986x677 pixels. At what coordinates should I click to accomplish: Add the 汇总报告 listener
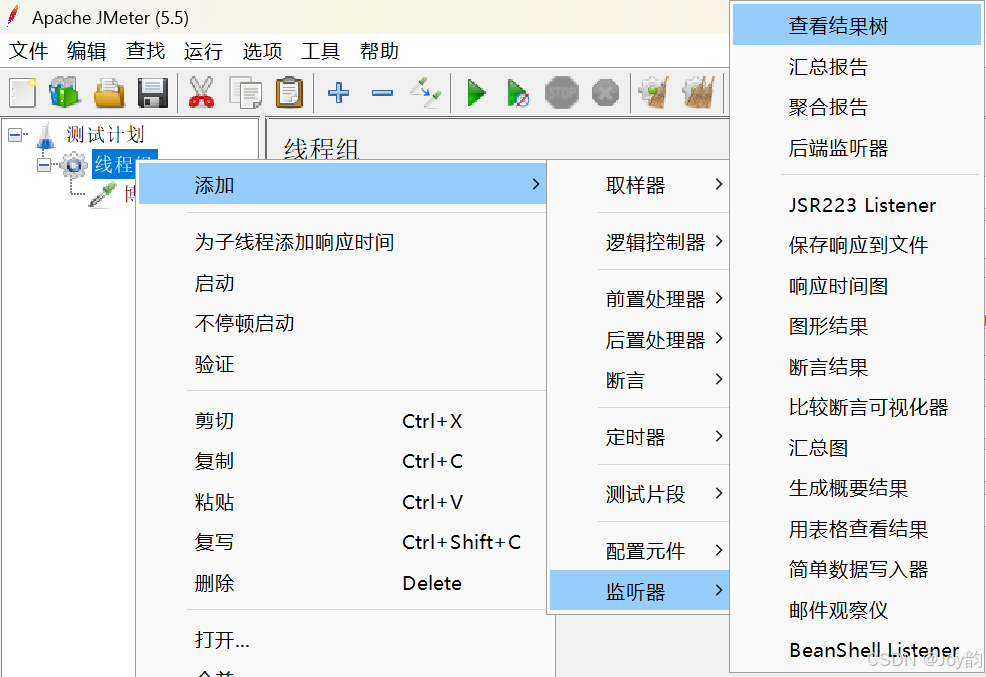[x=857, y=67]
